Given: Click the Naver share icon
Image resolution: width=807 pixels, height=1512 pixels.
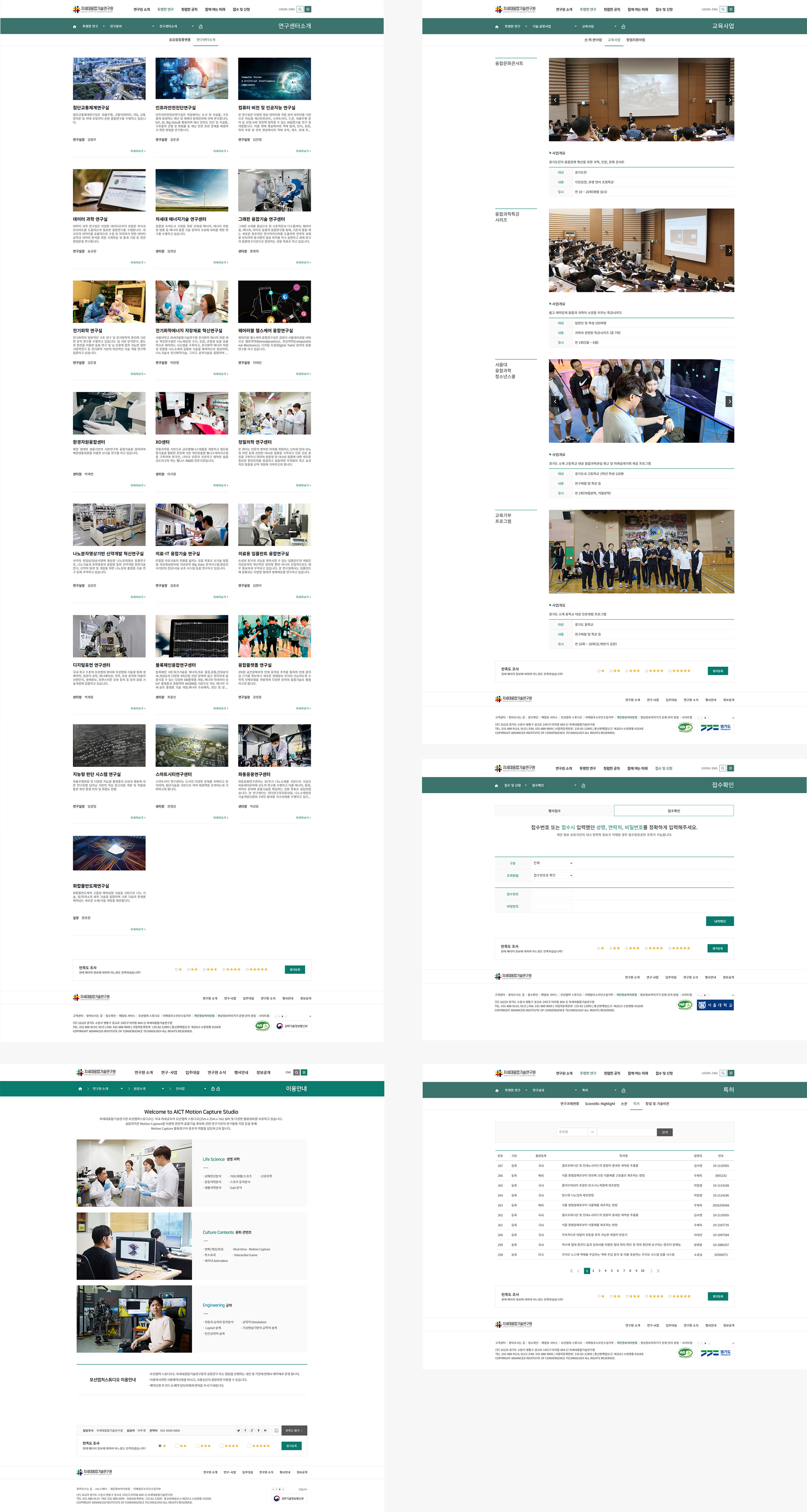Looking at the screenshot, I should pos(265,1430).
